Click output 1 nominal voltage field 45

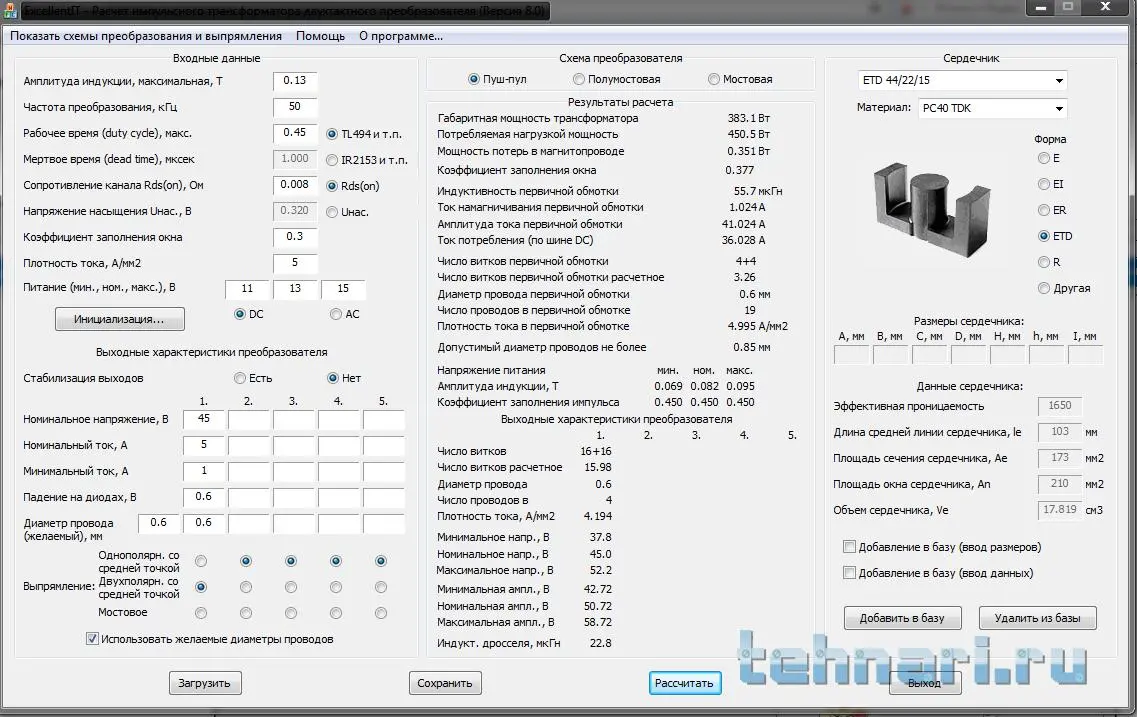click(204, 419)
